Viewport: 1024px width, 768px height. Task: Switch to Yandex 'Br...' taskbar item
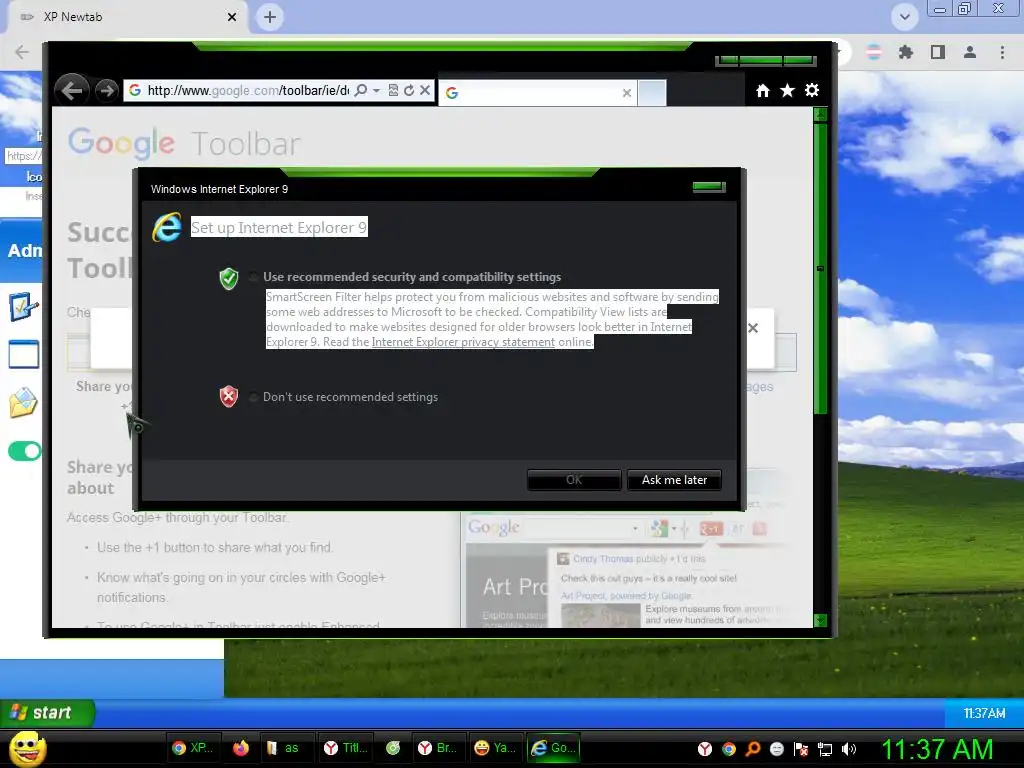tap(438, 748)
